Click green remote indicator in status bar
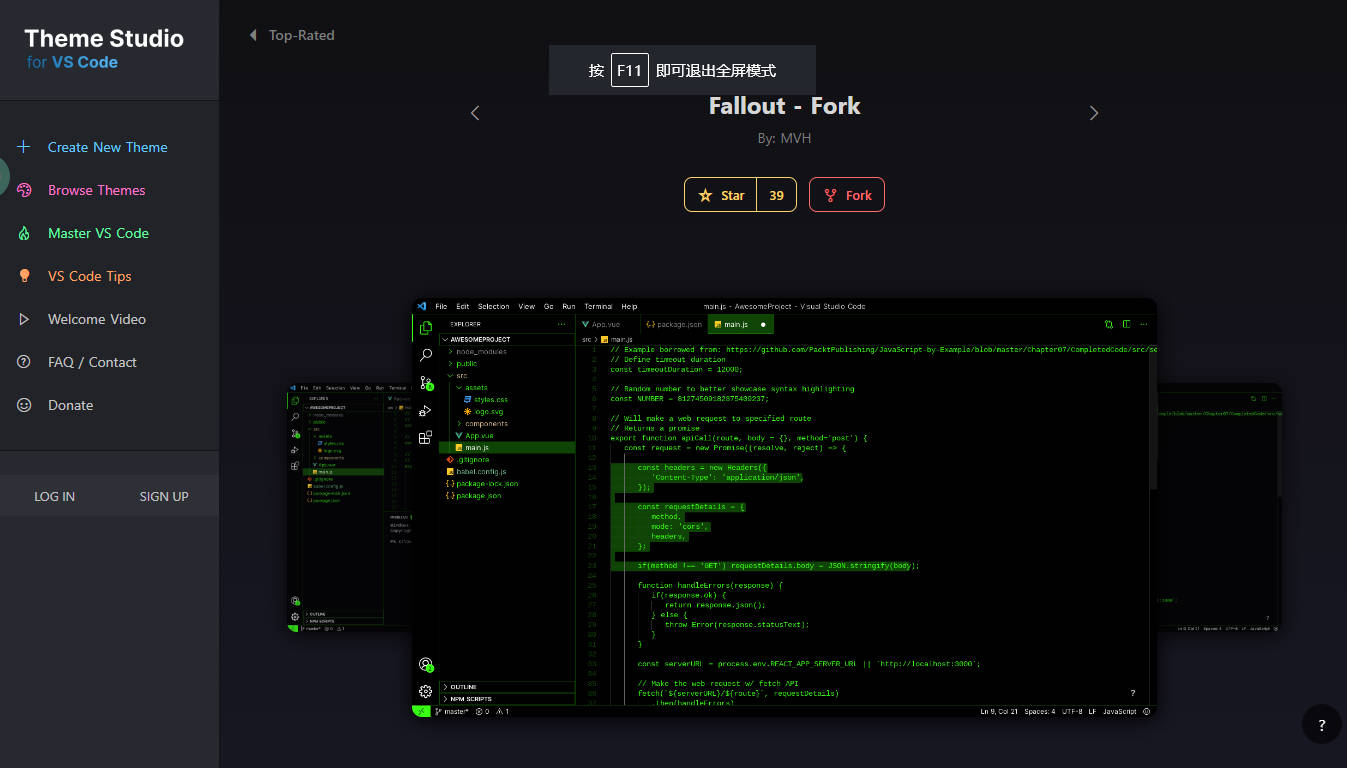 421,711
